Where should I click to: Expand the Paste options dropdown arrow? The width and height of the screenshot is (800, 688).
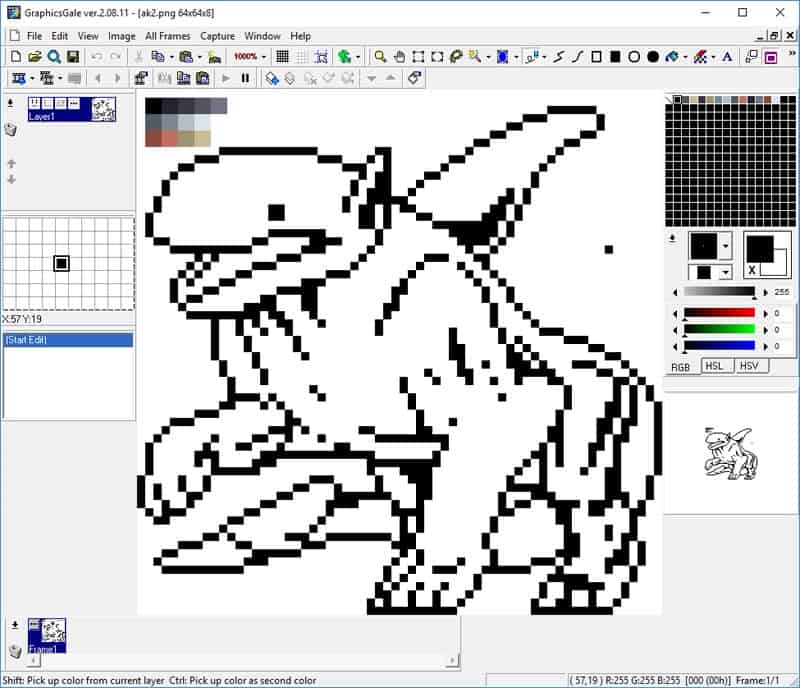click(199, 57)
